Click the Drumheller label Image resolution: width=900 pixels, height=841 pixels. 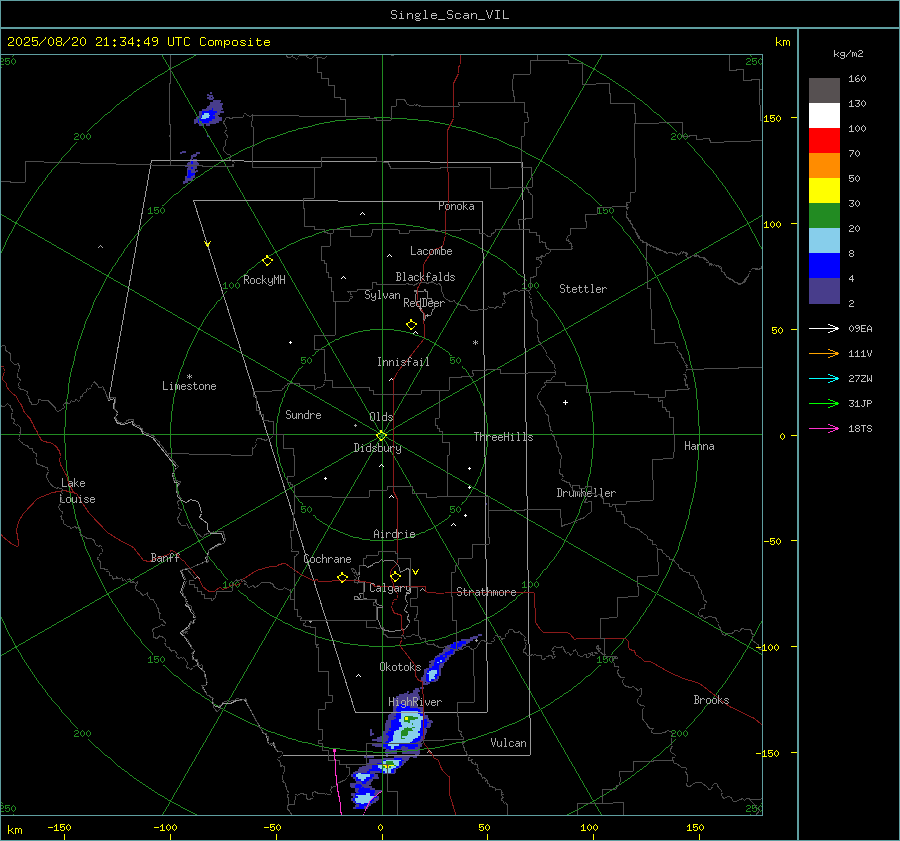point(586,493)
